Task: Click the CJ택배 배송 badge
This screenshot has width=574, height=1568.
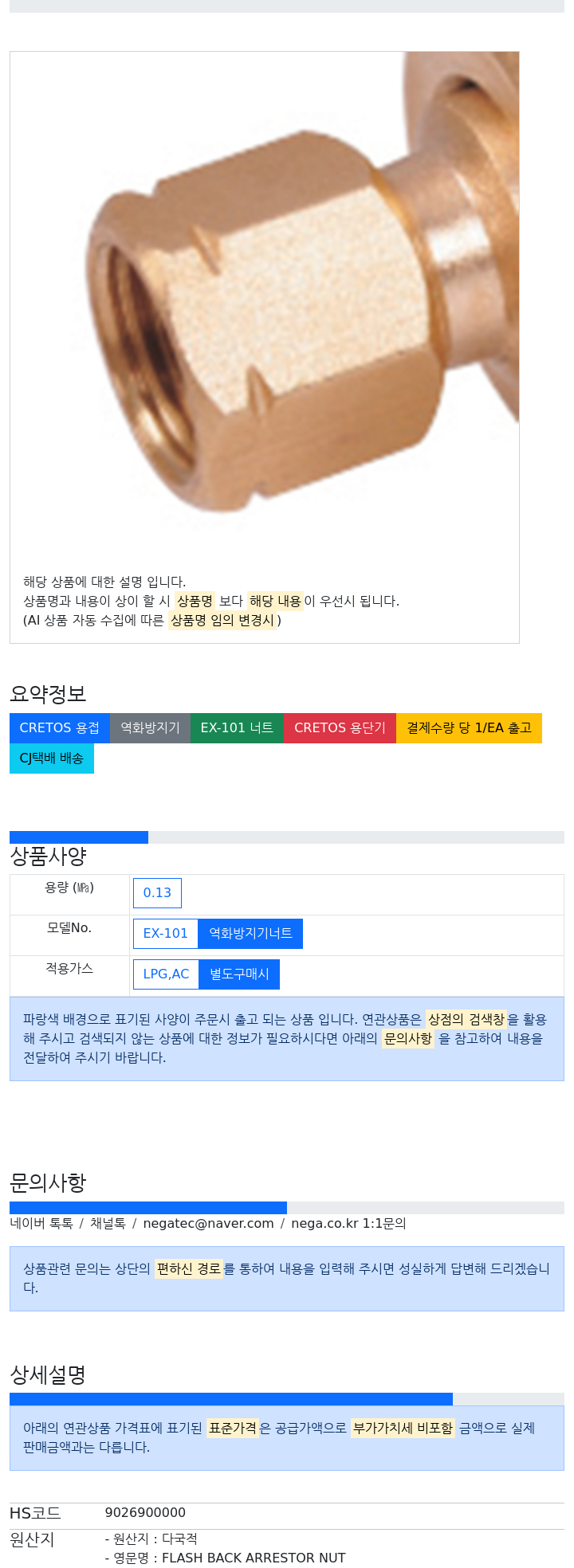Action: (x=52, y=759)
